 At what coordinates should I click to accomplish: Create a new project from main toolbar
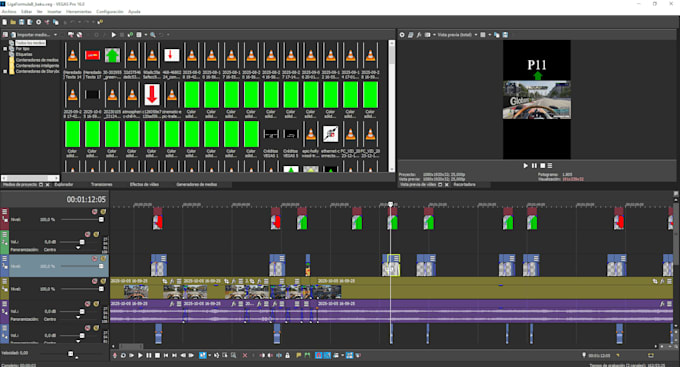click(x=5, y=22)
